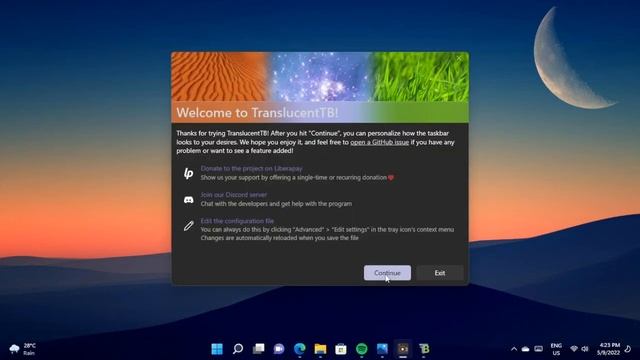
Task: Click the Liberapay logo icon
Action: [188, 173]
